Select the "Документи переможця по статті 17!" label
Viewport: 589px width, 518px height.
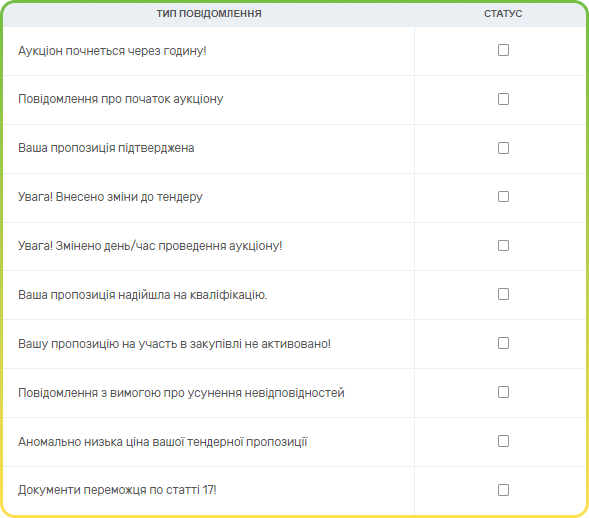[x=117, y=490]
